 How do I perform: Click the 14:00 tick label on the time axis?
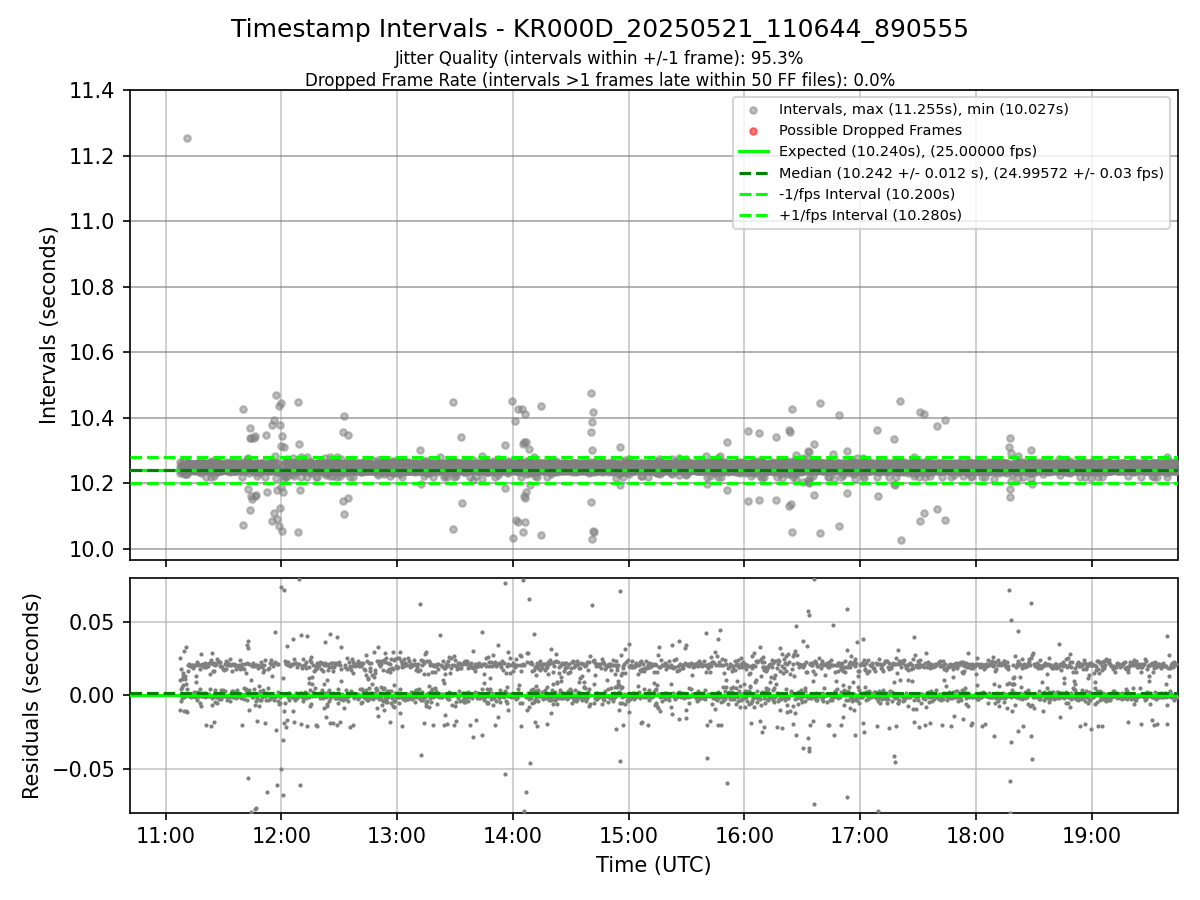pyautogui.click(x=512, y=834)
